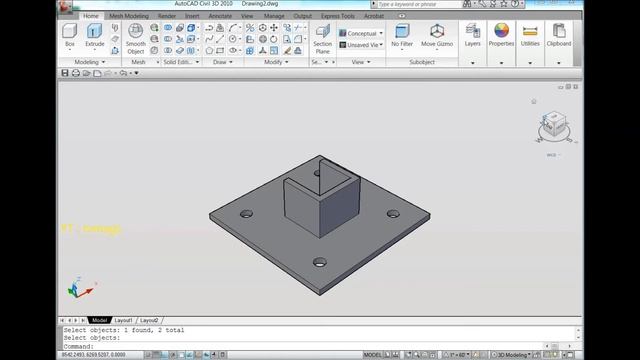Select the Line tool in Draw panel

[x=220, y=39]
